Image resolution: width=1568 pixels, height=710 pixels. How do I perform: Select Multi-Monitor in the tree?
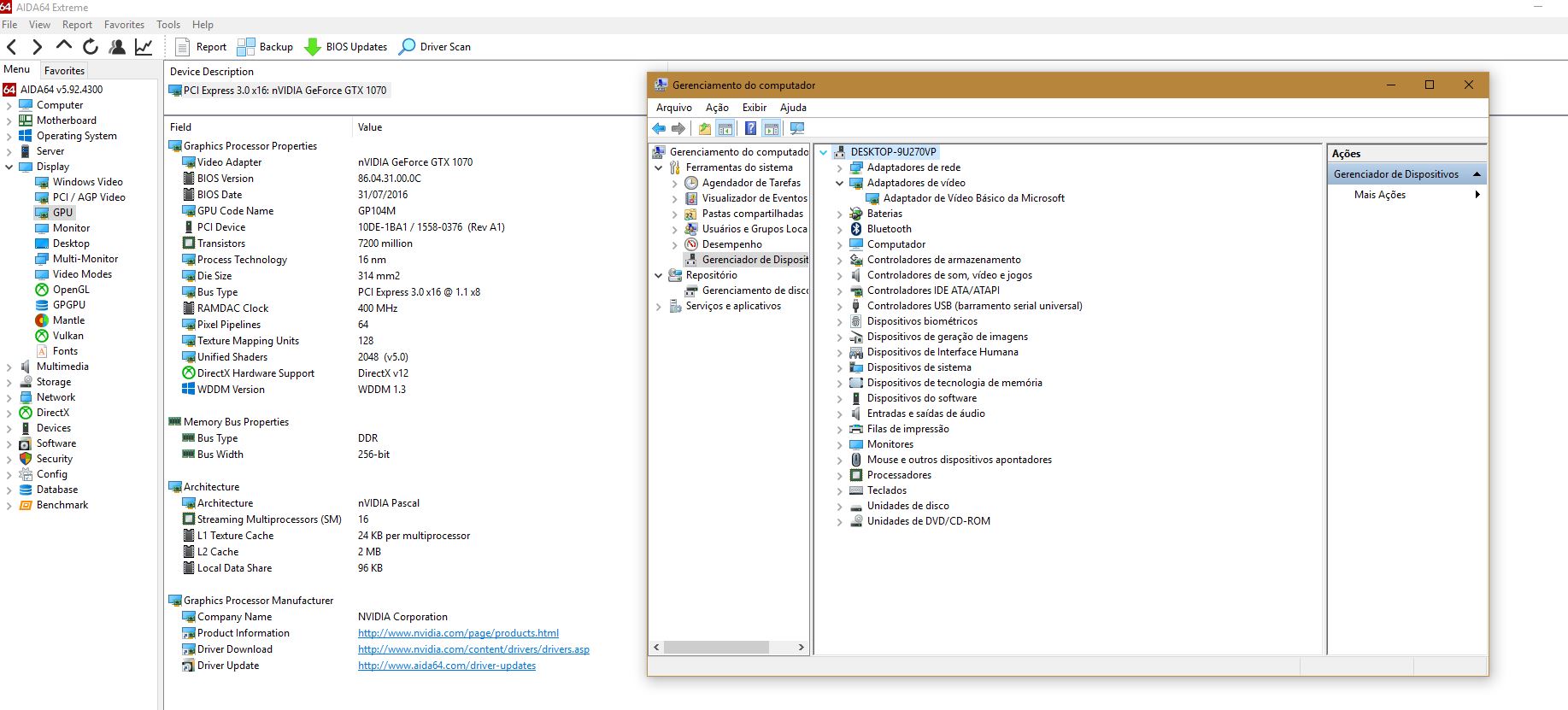click(x=85, y=259)
